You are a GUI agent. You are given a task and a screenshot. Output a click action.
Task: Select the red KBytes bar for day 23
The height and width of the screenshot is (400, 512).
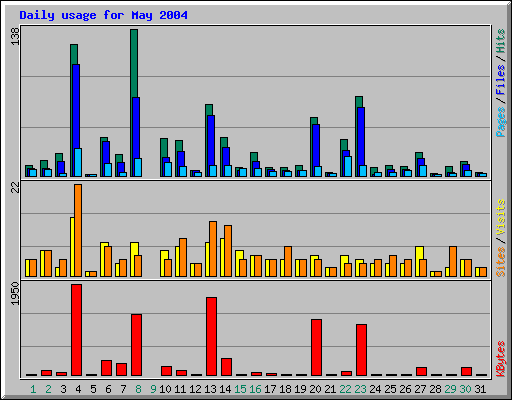pyautogui.click(x=361, y=350)
